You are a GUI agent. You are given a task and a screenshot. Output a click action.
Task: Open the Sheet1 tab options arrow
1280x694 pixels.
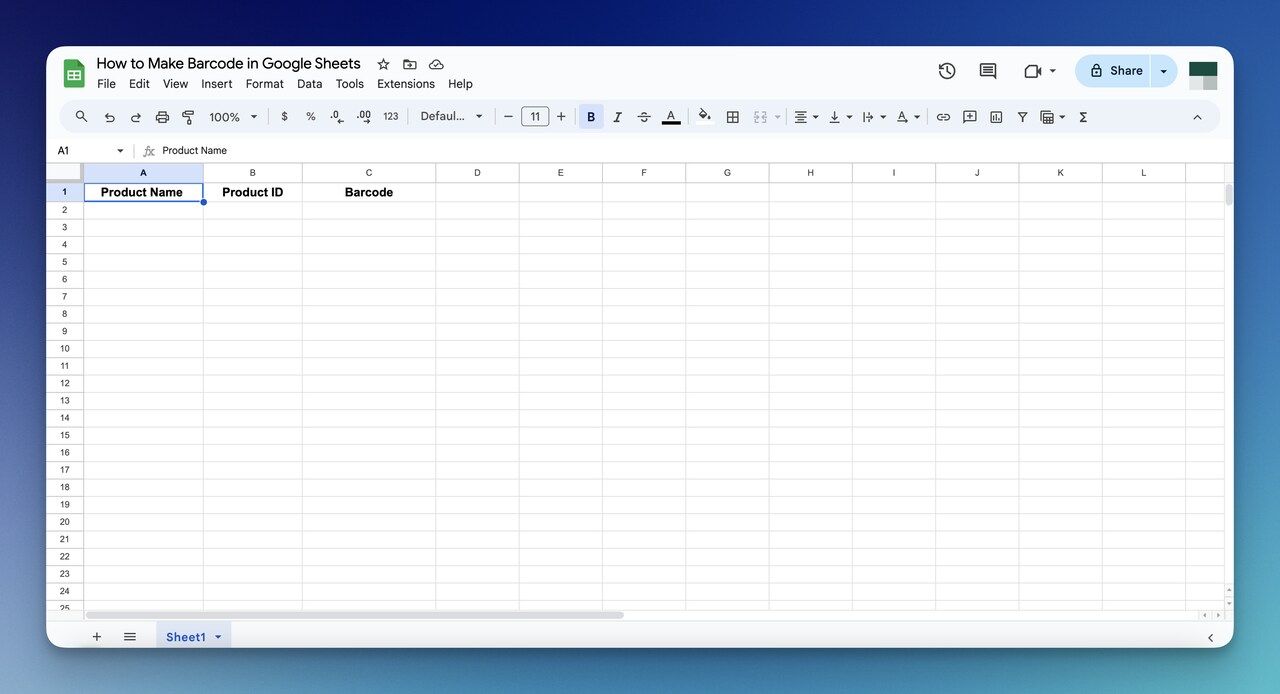pos(218,637)
